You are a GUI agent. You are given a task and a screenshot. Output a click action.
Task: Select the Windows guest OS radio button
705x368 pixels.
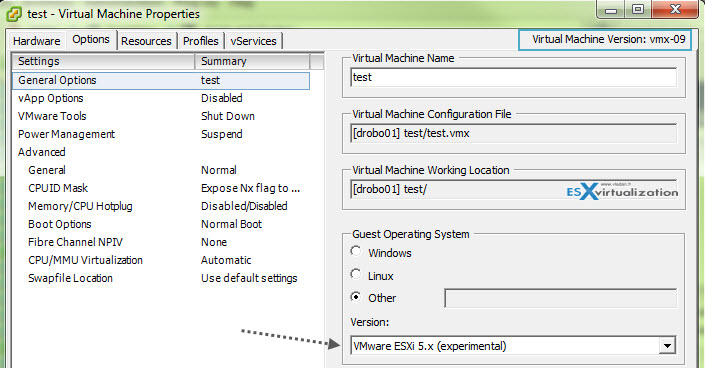(x=356, y=251)
